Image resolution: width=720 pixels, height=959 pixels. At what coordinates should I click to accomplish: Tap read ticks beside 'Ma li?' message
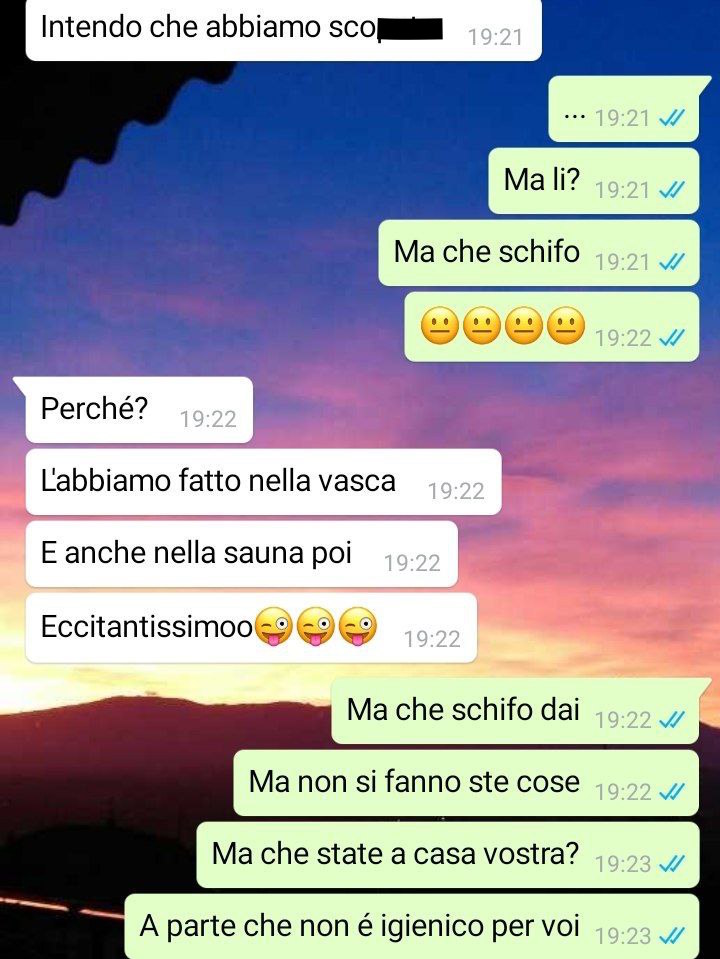[671, 190]
